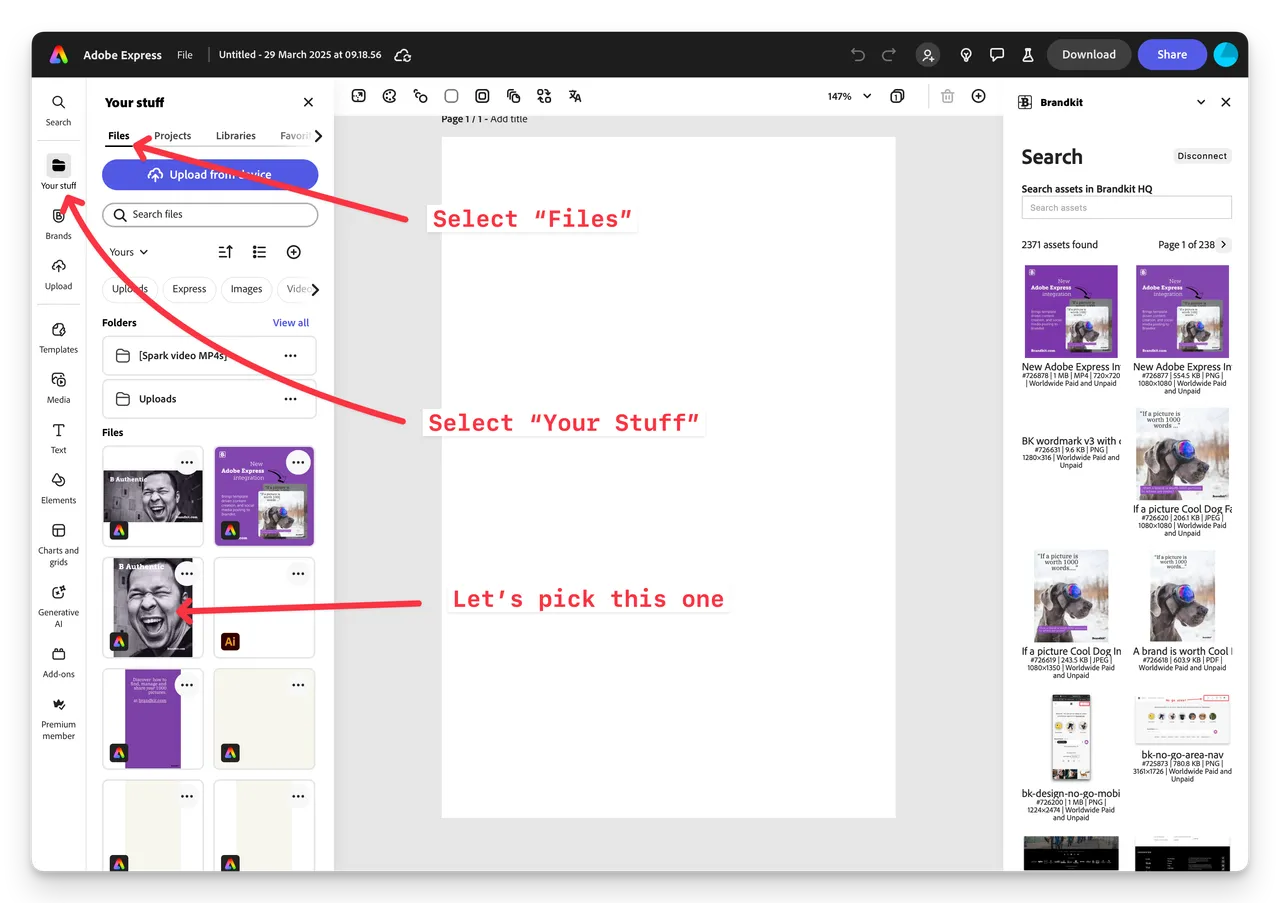
Task: Click the create new plus icon near Yours
Action: point(293,252)
